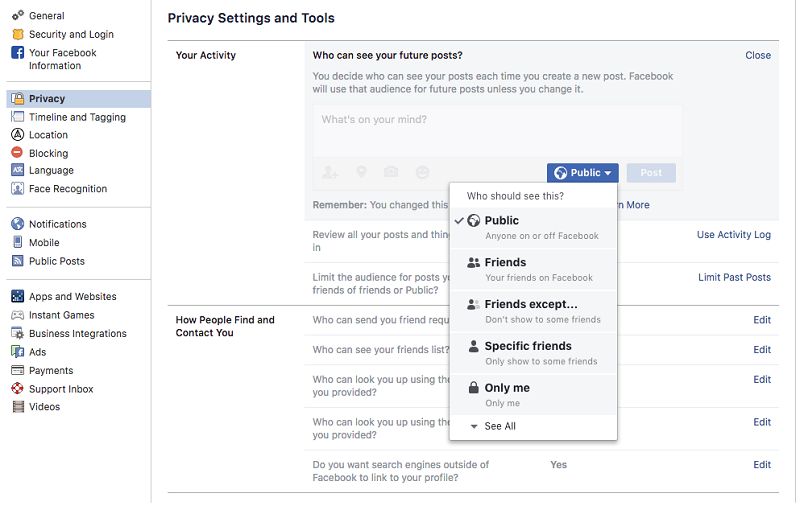Click the check-in location pin icon

(362, 173)
